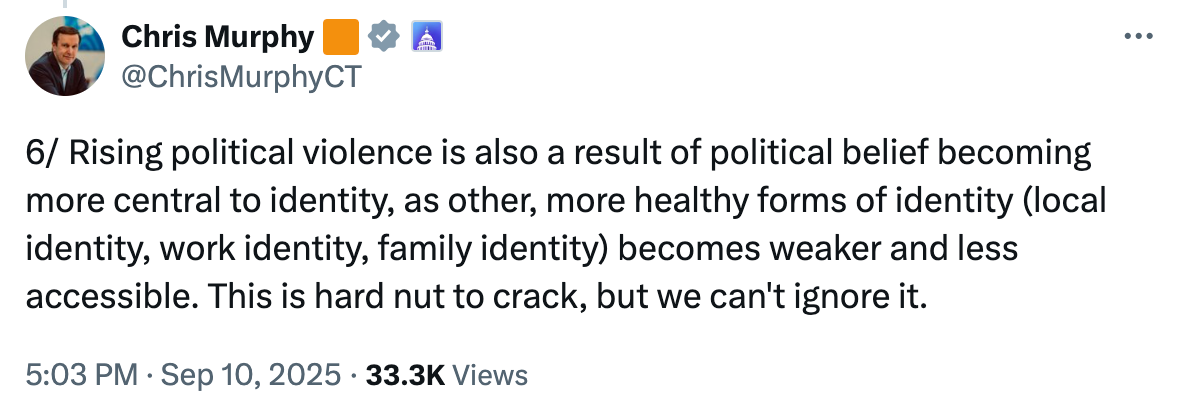Click "This is hard nut to crack" sentence
The height and width of the screenshot is (418, 1186).
coord(396,298)
